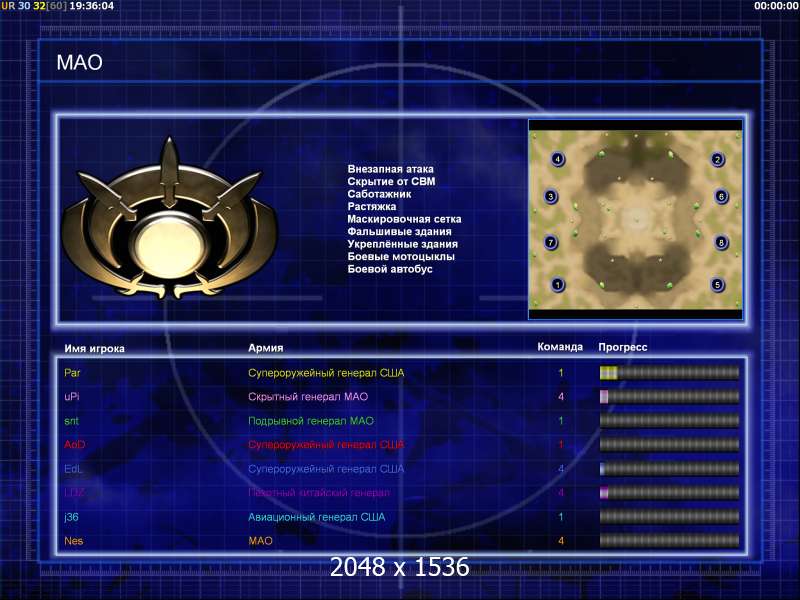Viewport: 800px width, 600px height.
Task: Click team number for uPi
Action: tap(561, 396)
